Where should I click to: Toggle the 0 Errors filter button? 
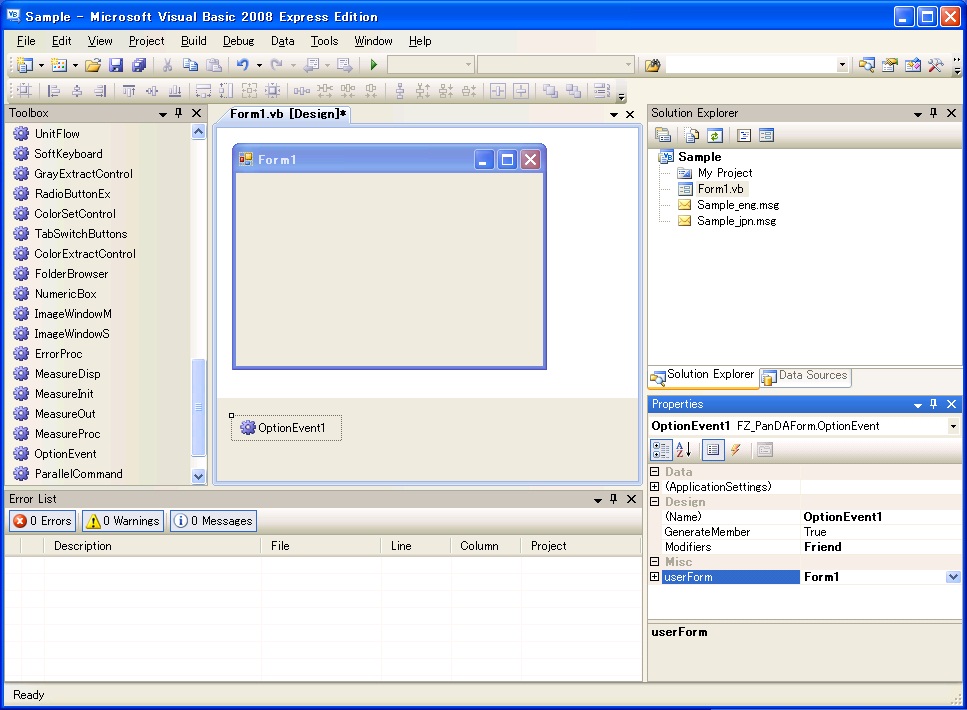(x=43, y=521)
